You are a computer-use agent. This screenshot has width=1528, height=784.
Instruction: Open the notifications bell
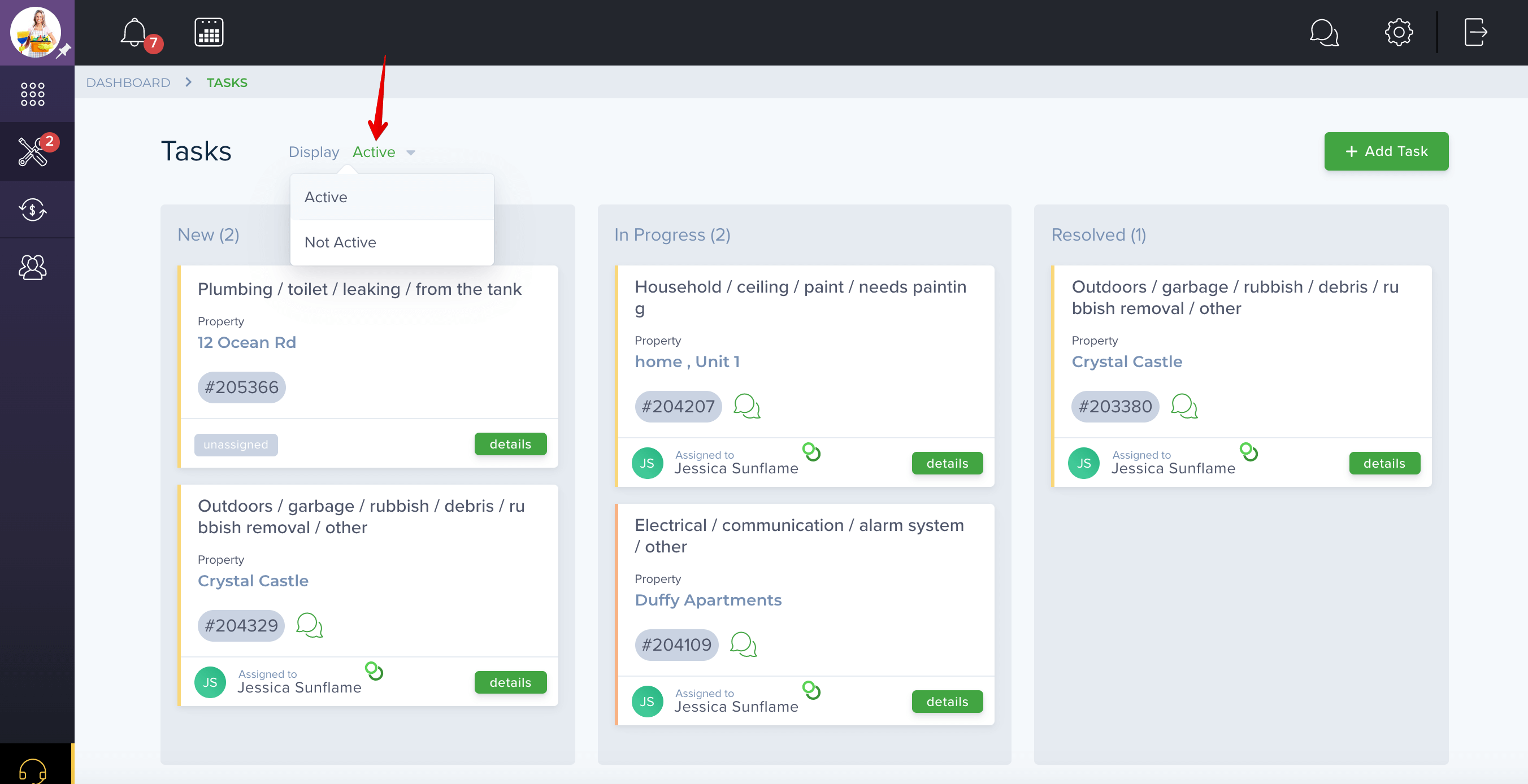click(x=134, y=33)
